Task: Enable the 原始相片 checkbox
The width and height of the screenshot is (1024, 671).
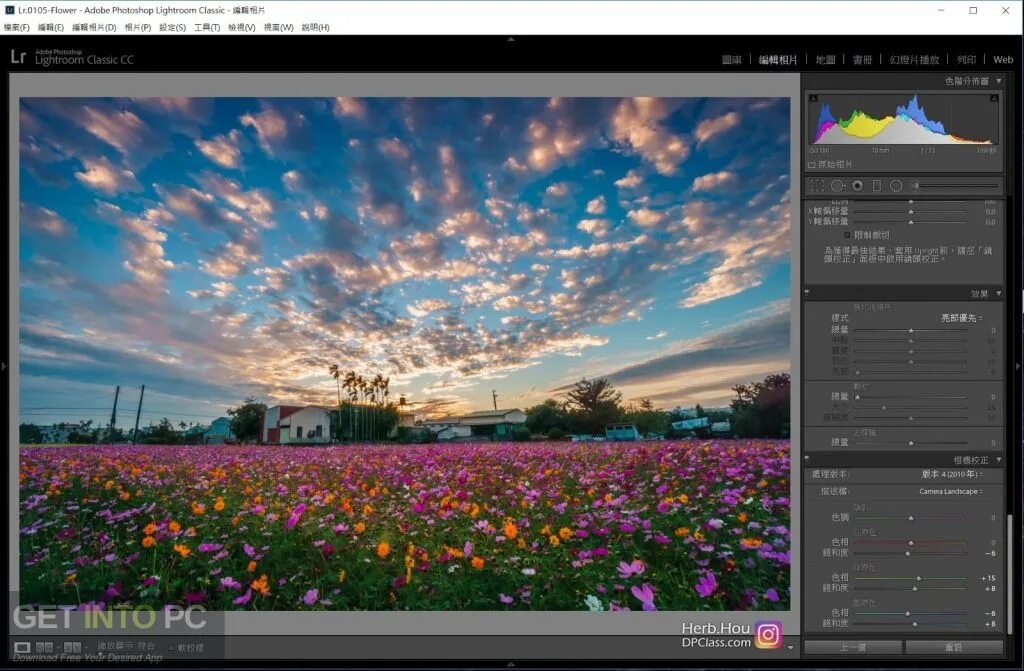Action: point(812,165)
